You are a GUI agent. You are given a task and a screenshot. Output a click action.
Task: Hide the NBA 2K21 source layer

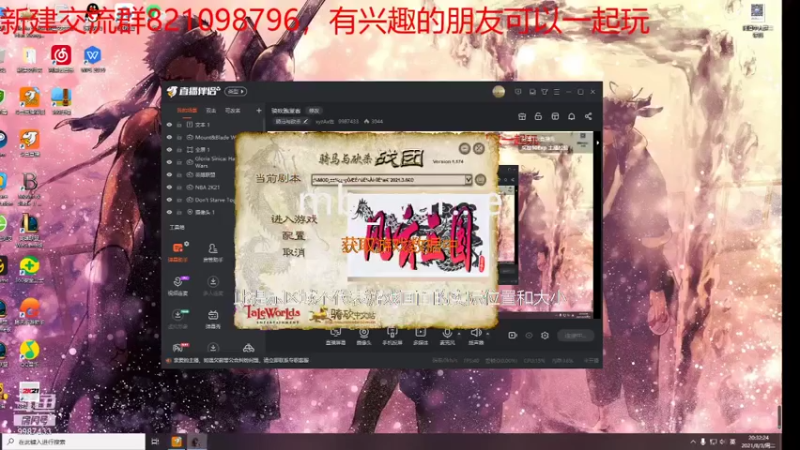click(169, 187)
